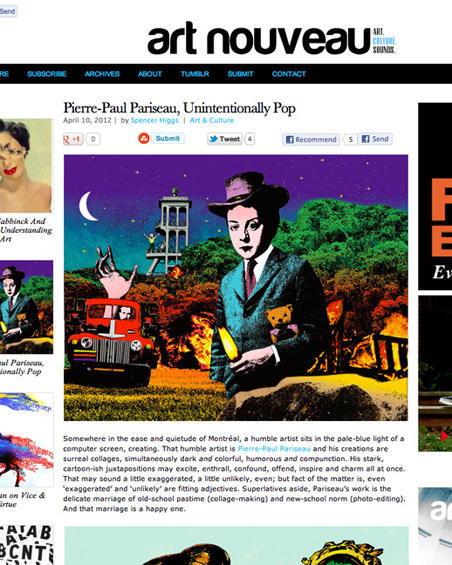Send the article via Facebook
The width and height of the screenshot is (452, 565).
tap(375, 139)
